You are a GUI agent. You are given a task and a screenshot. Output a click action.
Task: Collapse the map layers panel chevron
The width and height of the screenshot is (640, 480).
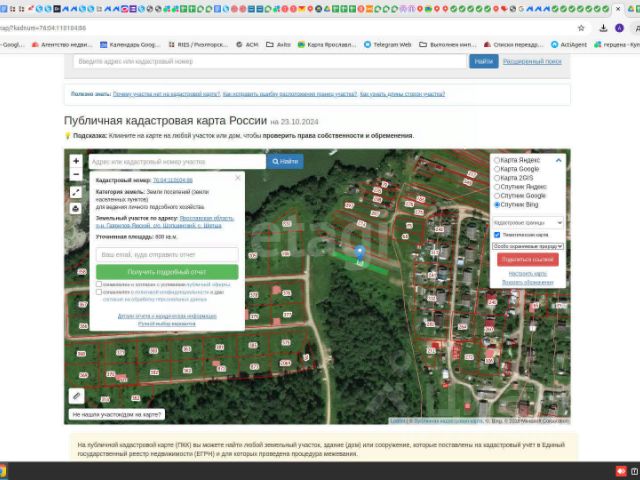(x=558, y=160)
